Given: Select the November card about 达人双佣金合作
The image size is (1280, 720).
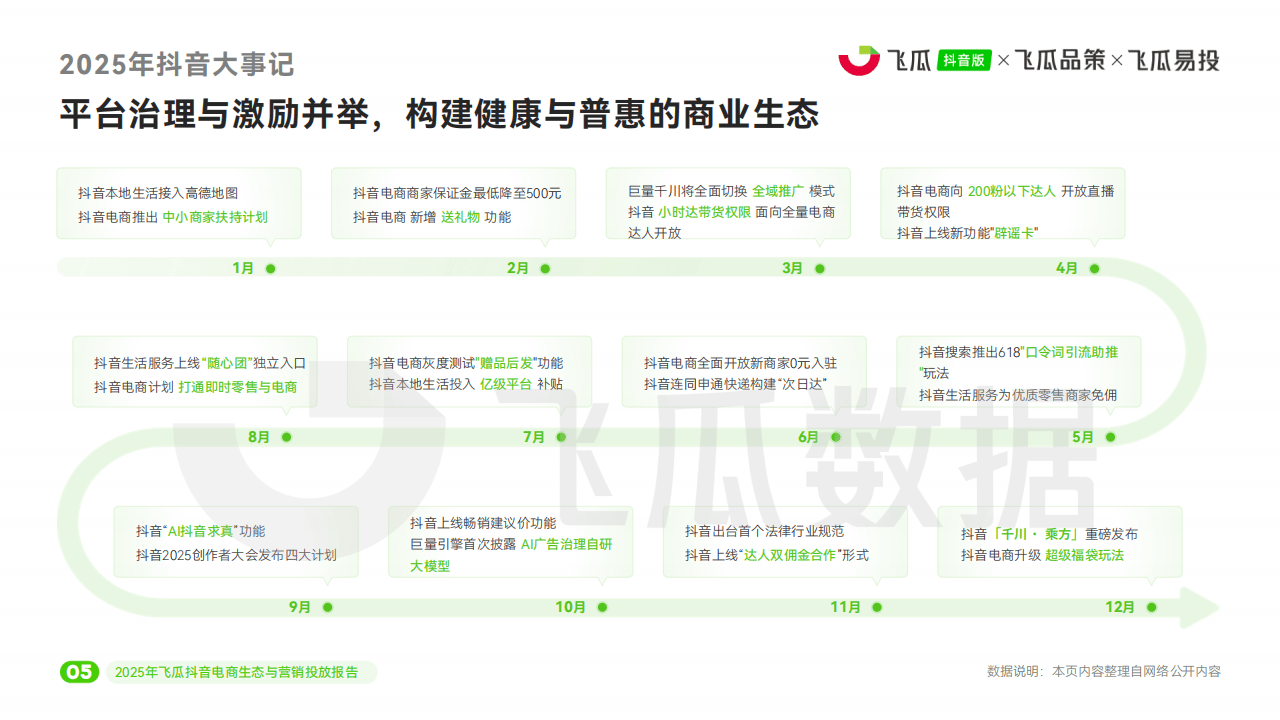Looking at the screenshot, I should click(785, 542).
